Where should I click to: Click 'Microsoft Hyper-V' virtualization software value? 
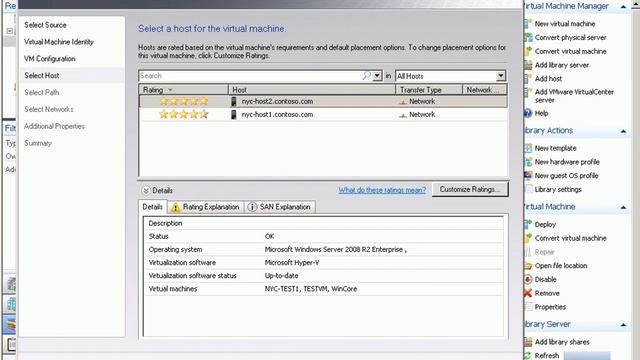coord(292,263)
